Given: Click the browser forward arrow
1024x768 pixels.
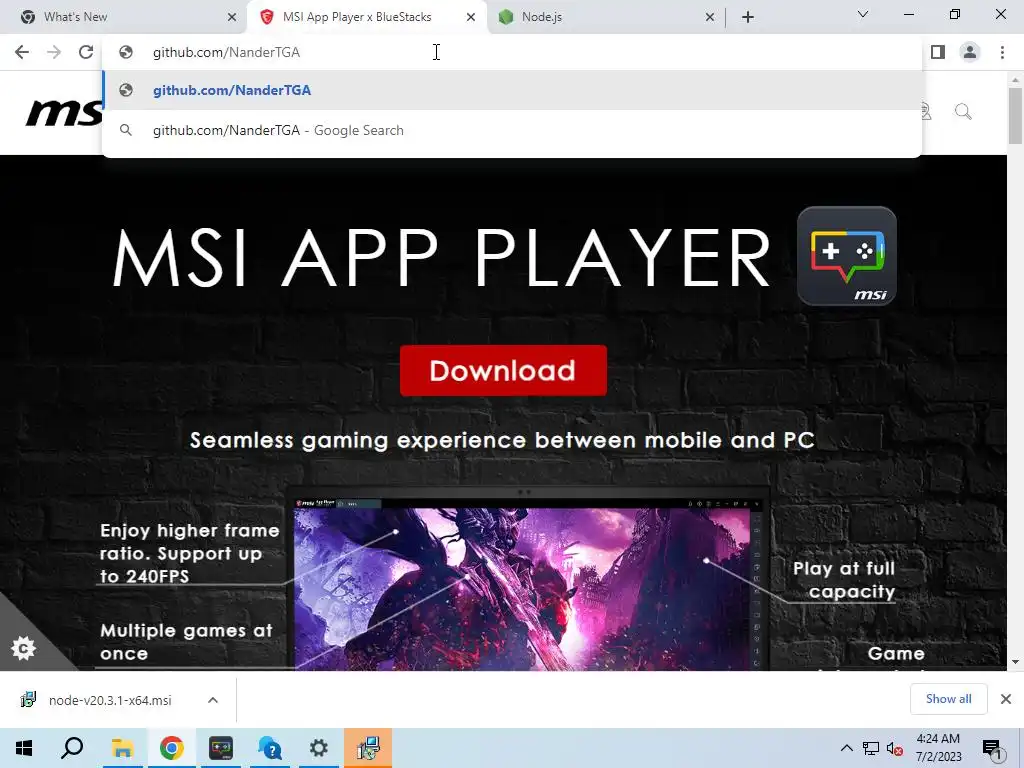Looking at the screenshot, I should point(54,52).
